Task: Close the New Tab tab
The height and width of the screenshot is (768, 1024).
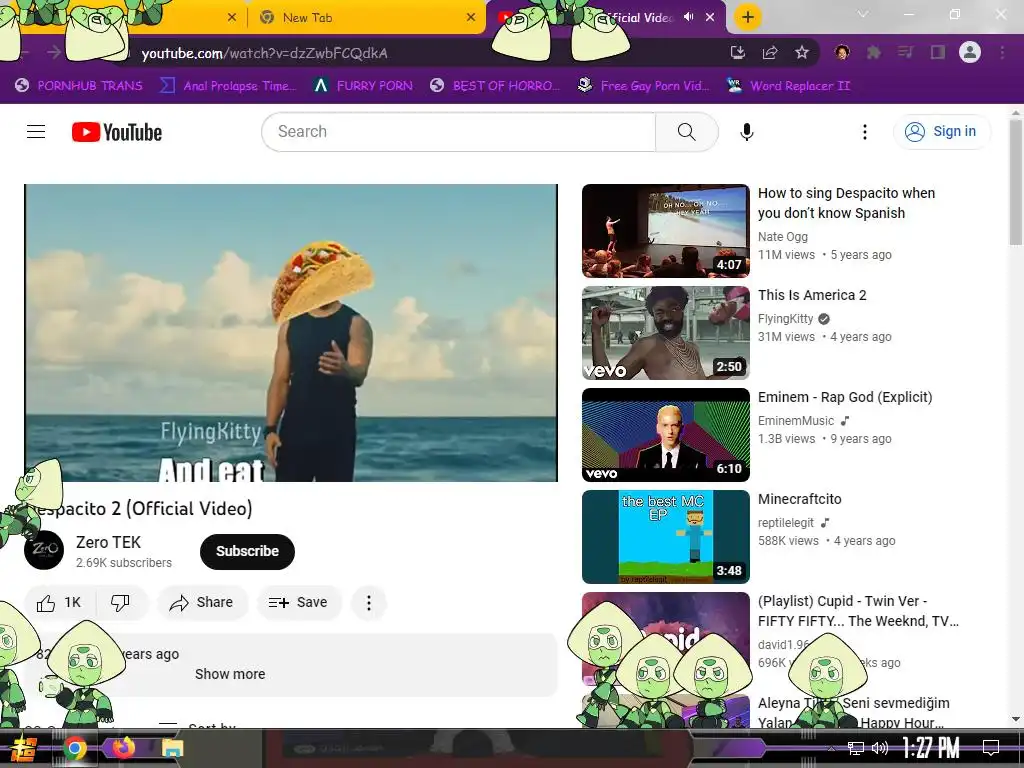Action: (471, 18)
